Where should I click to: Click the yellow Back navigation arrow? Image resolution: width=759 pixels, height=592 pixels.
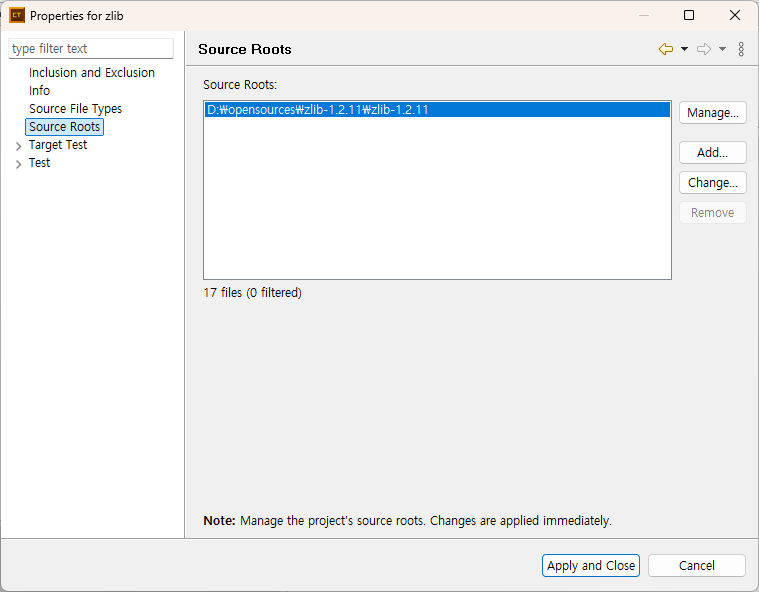[666, 49]
